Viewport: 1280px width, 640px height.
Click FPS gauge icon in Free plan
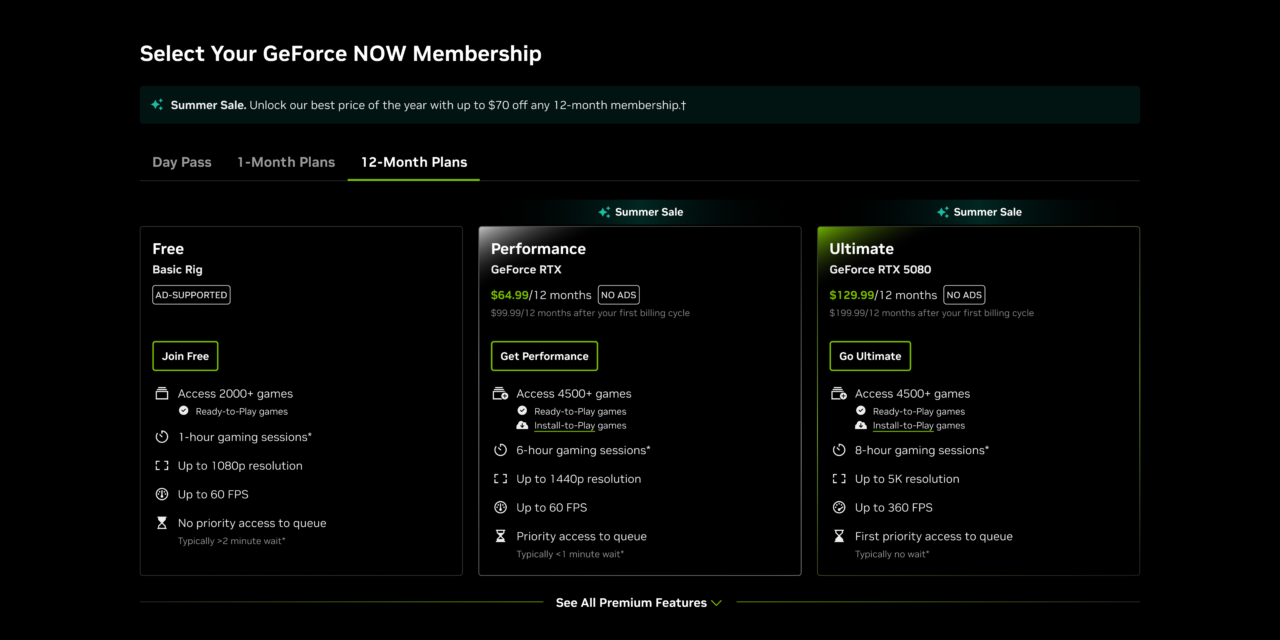coord(162,494)
